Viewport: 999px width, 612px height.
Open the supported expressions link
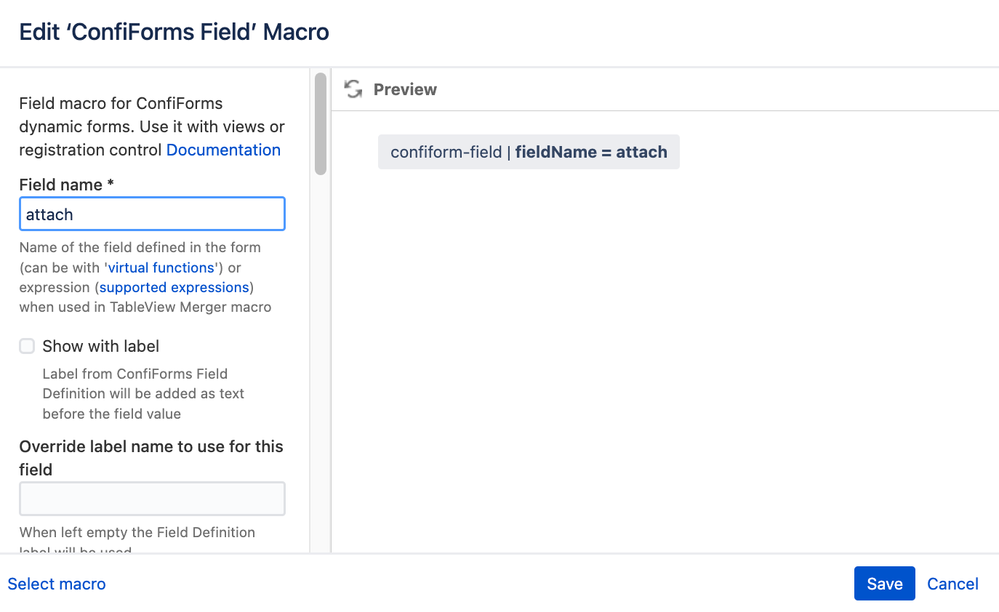click(174, 287)
